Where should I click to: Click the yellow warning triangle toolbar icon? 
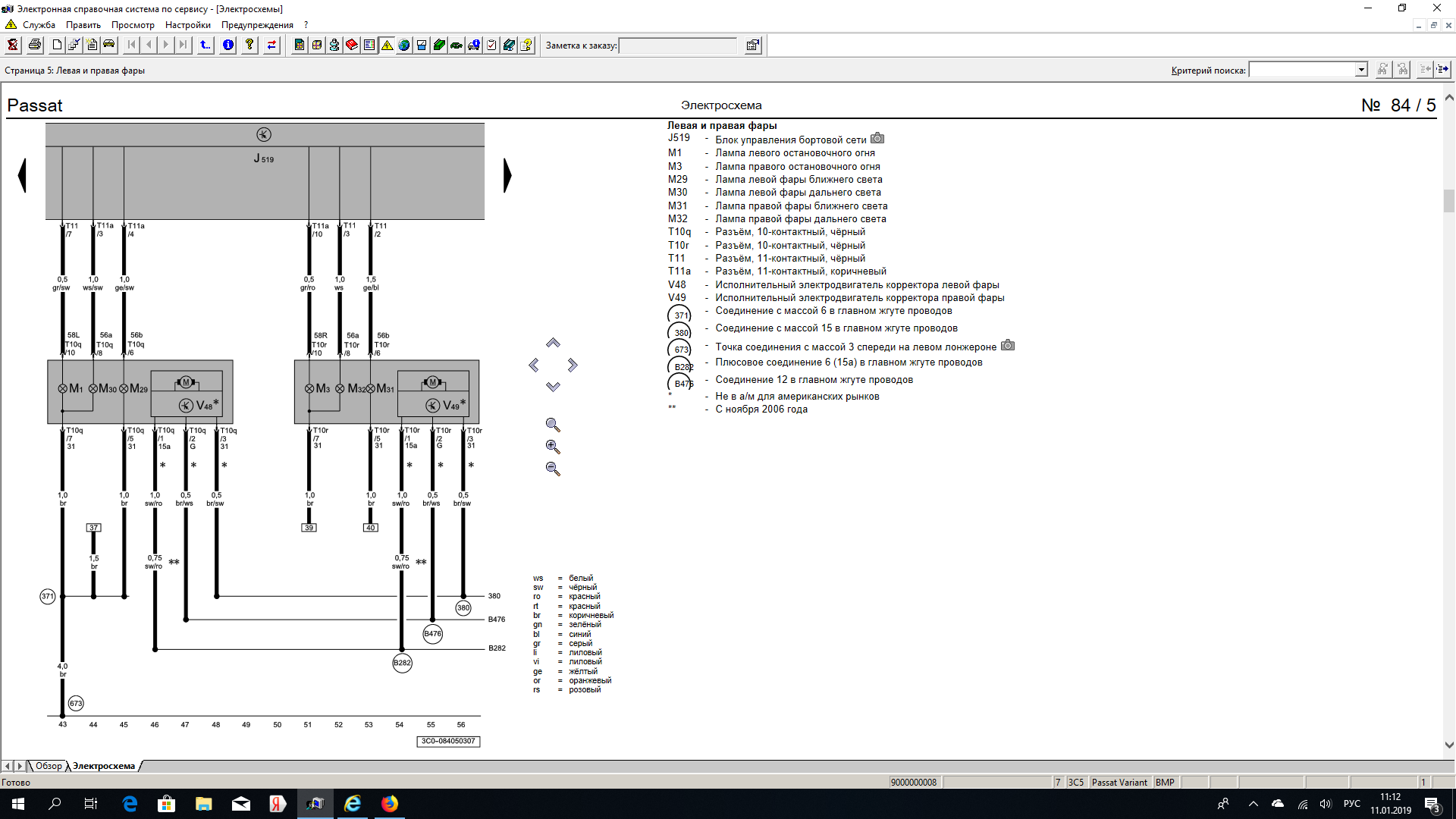387,45
